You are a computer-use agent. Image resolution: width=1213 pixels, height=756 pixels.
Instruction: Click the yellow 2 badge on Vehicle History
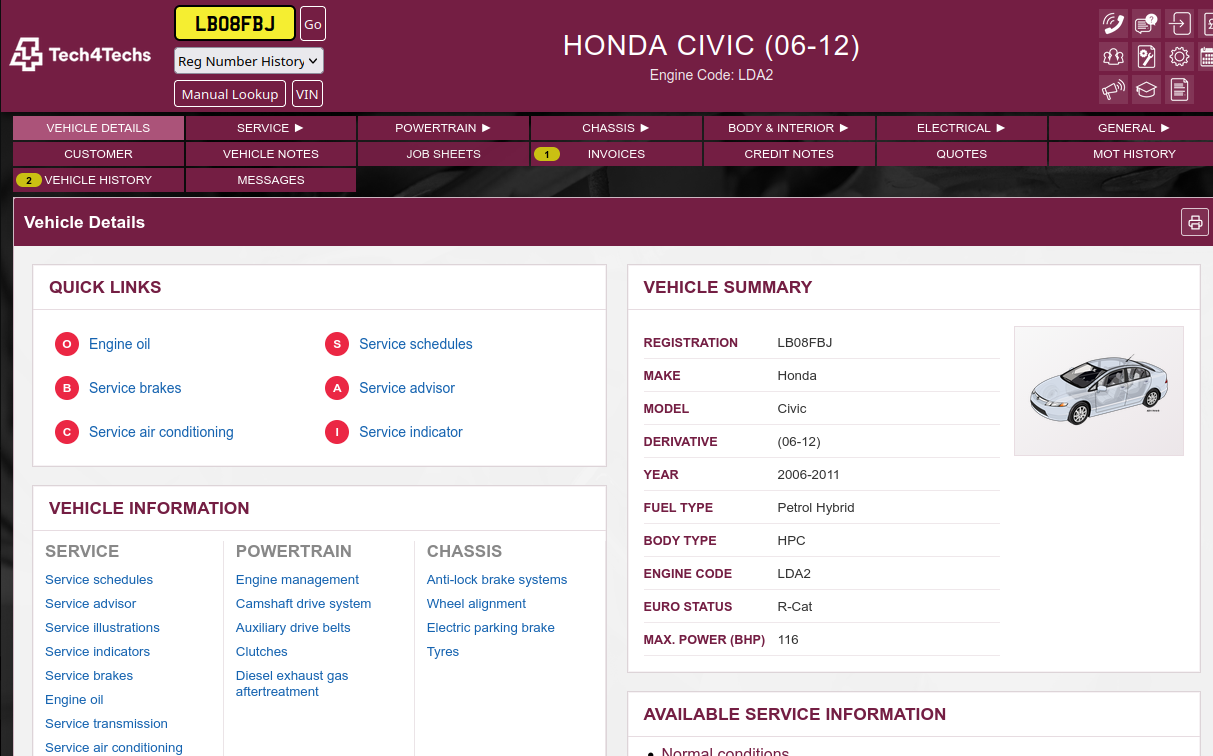click(29, 180)
